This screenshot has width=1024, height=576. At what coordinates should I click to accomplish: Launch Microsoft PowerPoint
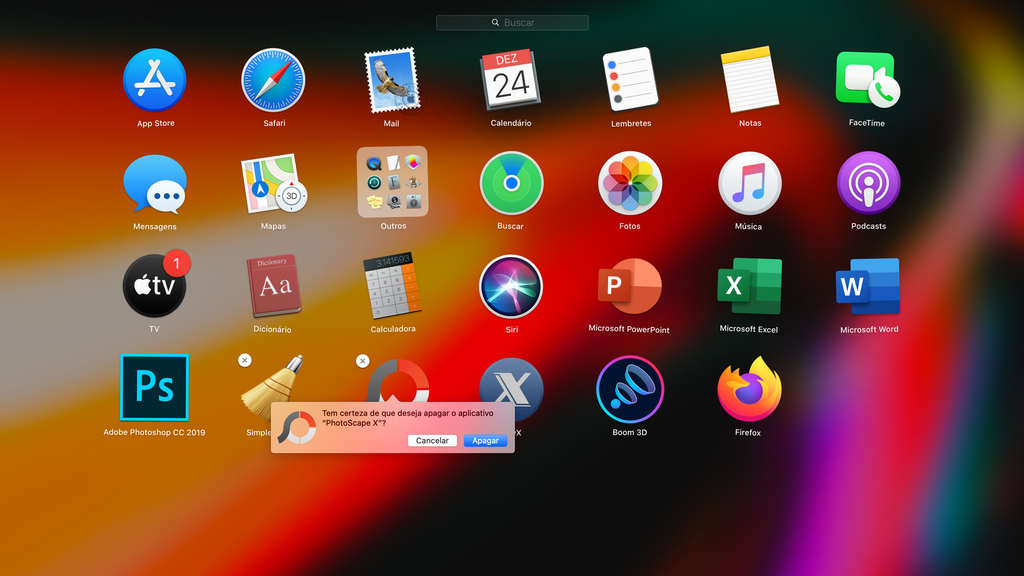point(630,286)
